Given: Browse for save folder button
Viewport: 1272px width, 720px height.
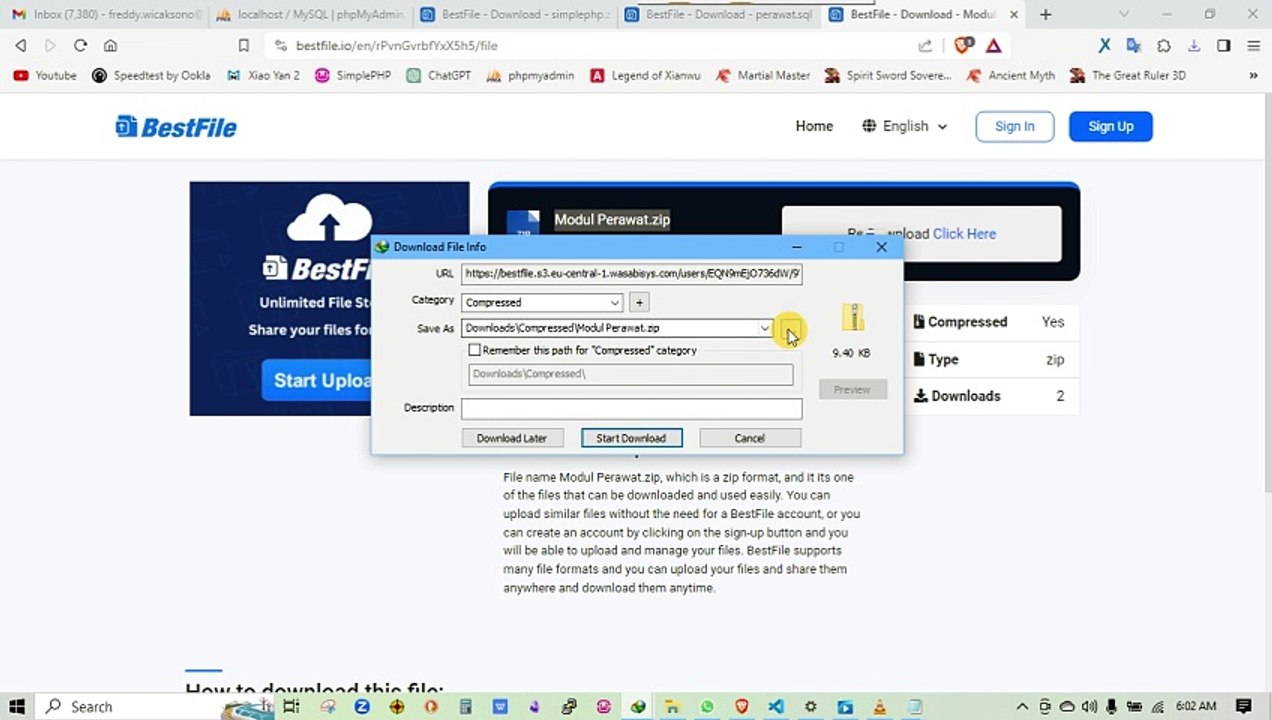Looking at the screenshot, I should (x=789, y=329).
